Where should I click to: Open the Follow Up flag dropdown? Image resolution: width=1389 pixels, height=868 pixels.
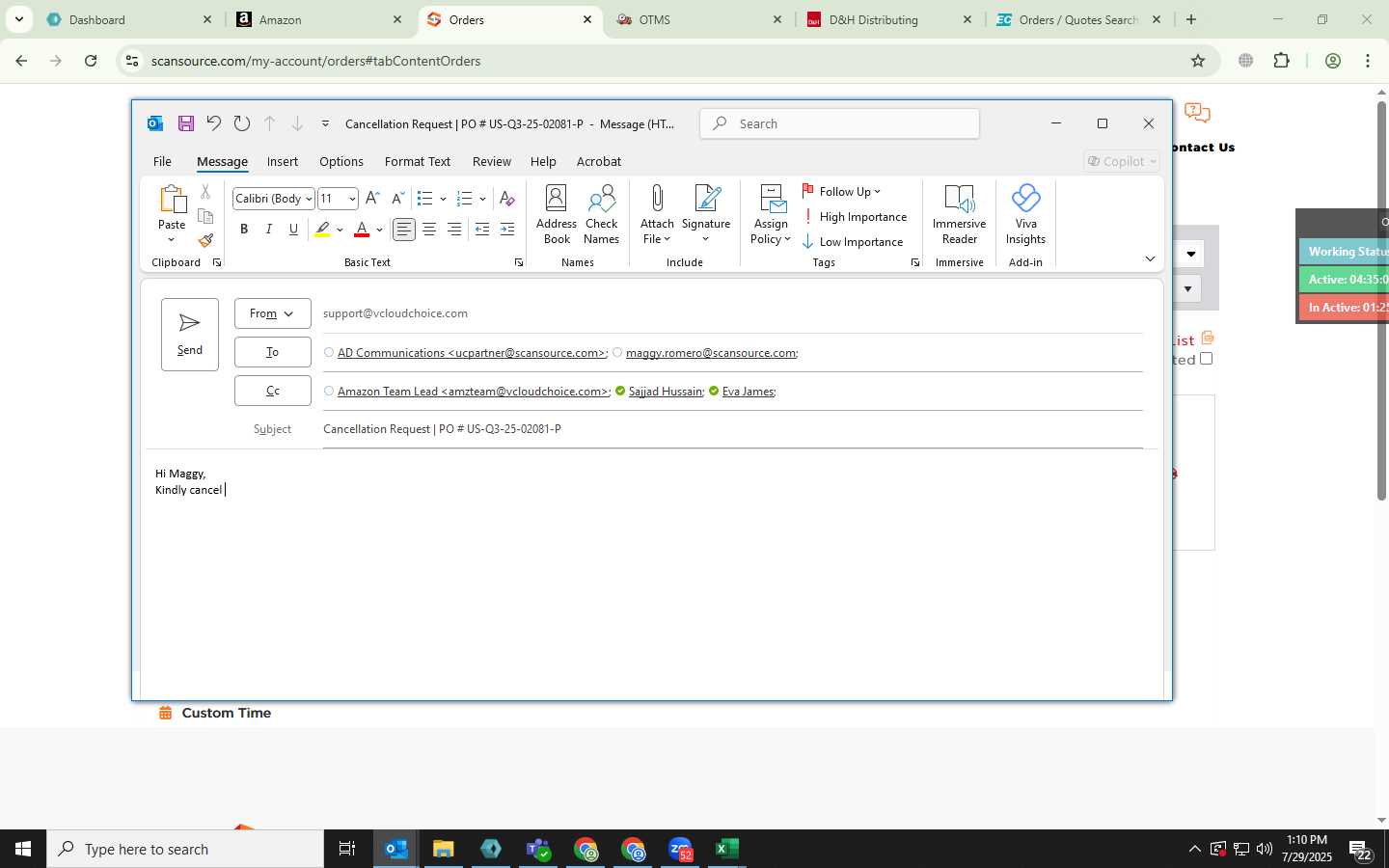(841, 192)
